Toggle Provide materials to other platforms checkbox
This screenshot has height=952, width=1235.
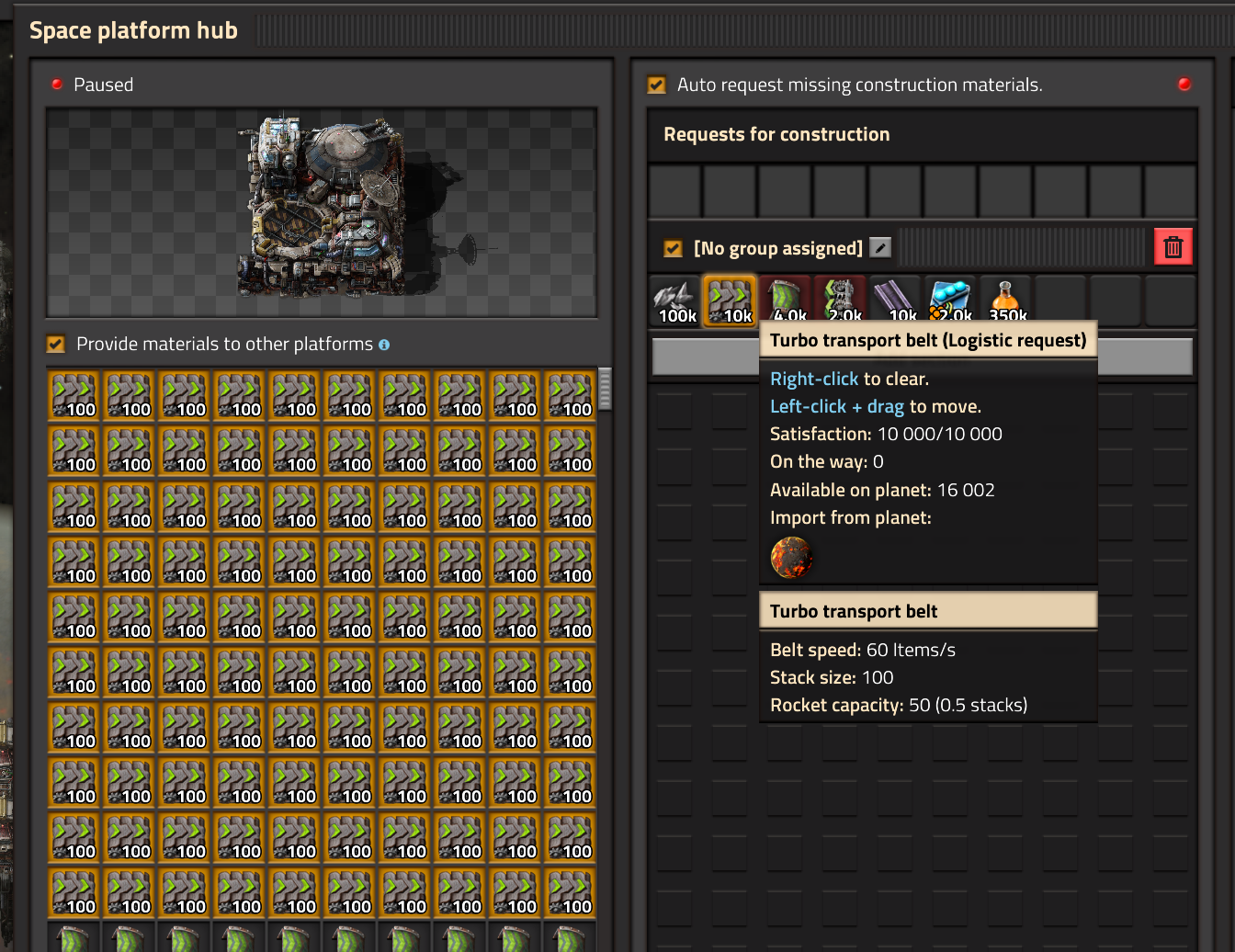[x=56, y=344]
